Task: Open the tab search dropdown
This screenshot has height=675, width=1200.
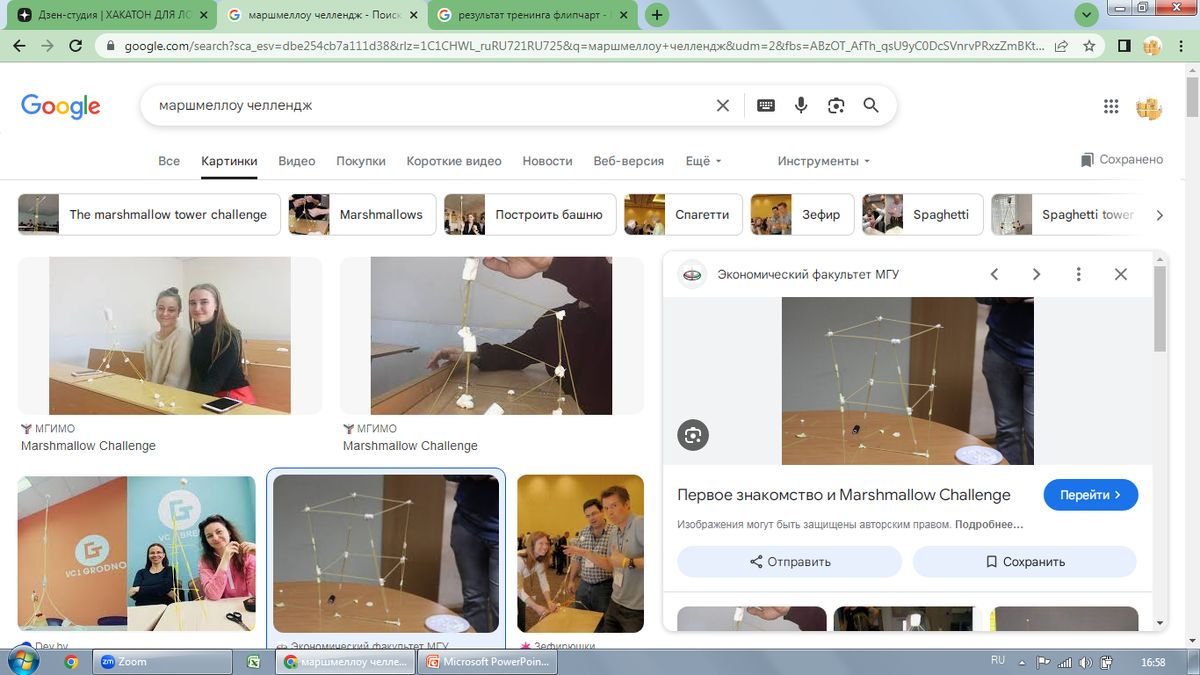Action: [1087, 15]
